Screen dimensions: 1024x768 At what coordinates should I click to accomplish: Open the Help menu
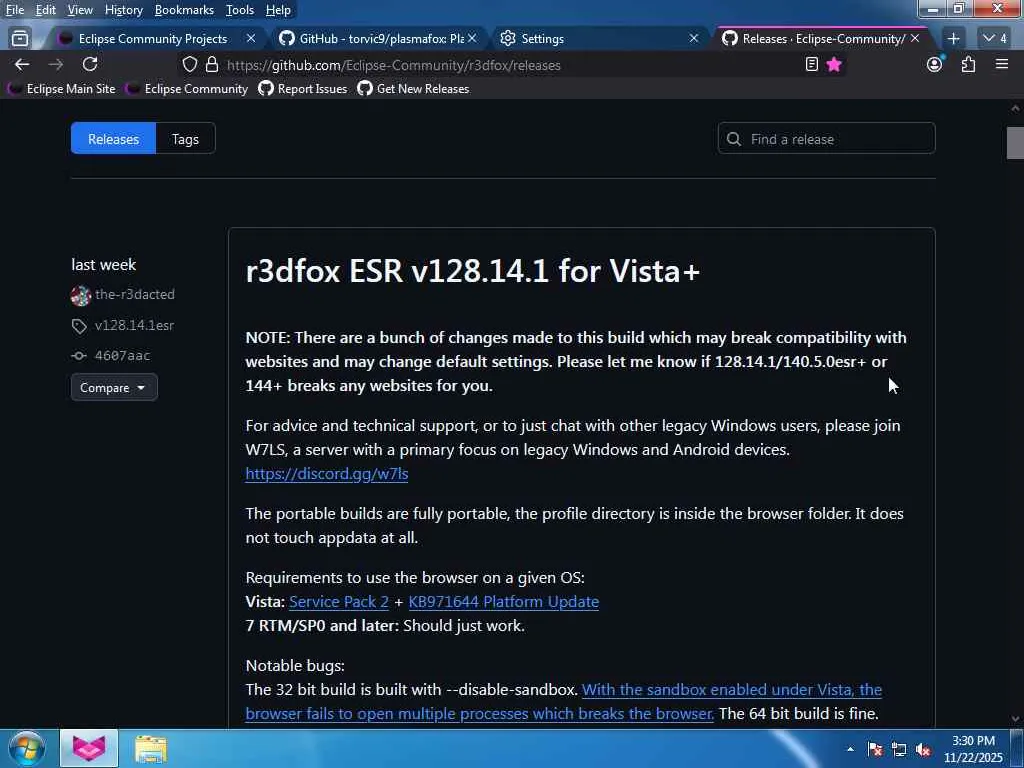pyautogui.click(x=278, y=10)
